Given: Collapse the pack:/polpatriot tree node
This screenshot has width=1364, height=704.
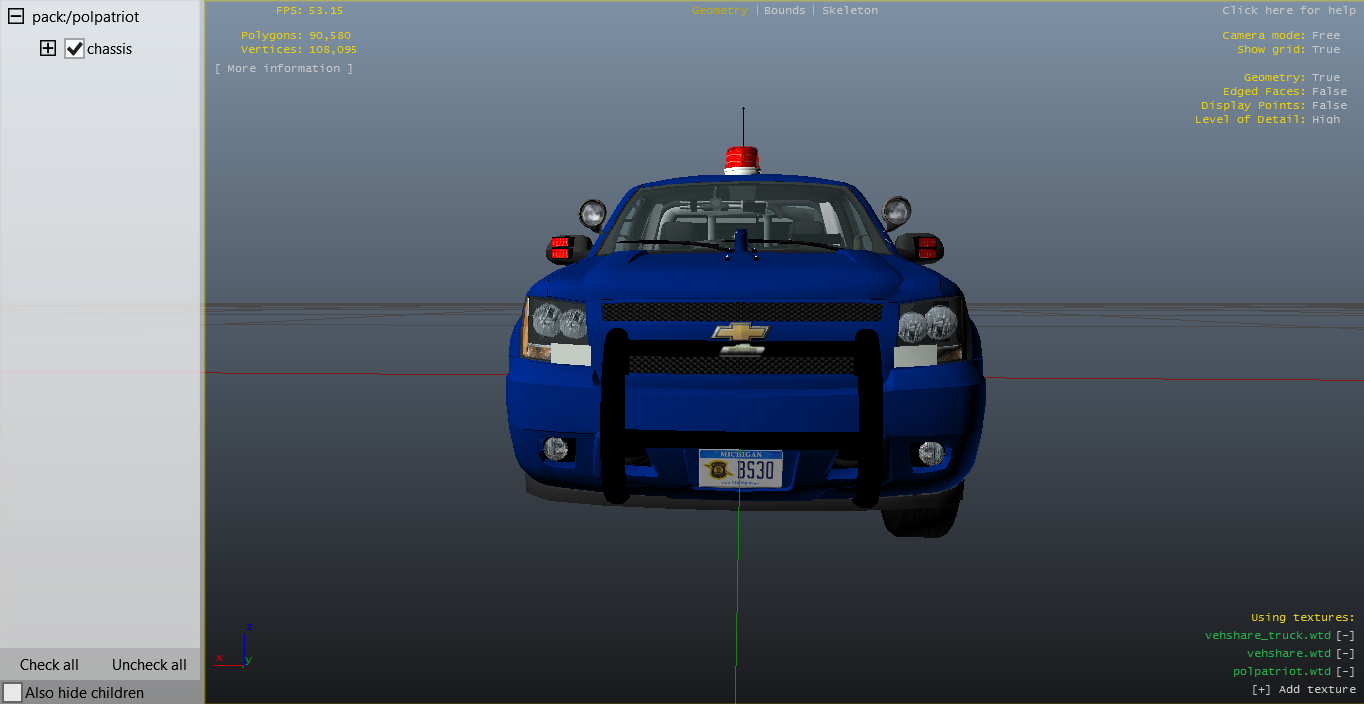Looking at the screenshot, I should (x=16, y=17).
